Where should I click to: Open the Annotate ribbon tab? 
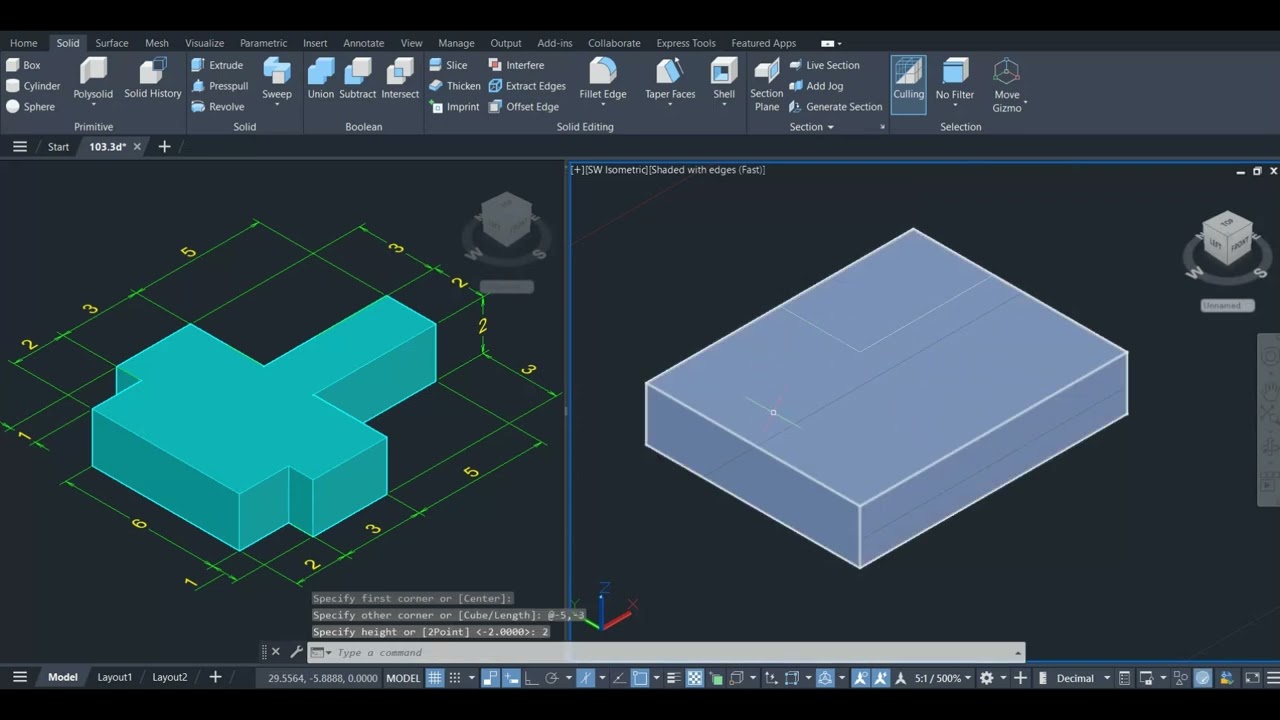pos(364,43)
